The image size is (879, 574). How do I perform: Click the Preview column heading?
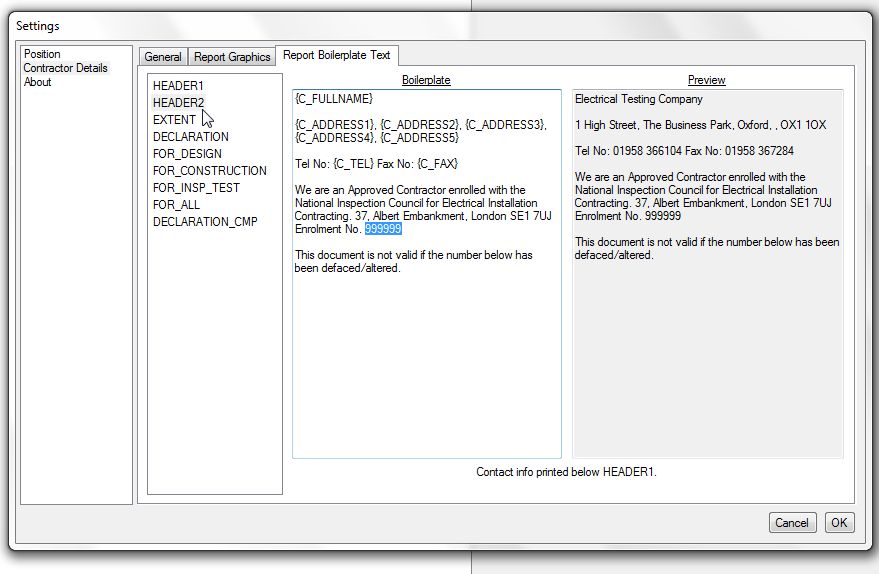pos(706,80)
